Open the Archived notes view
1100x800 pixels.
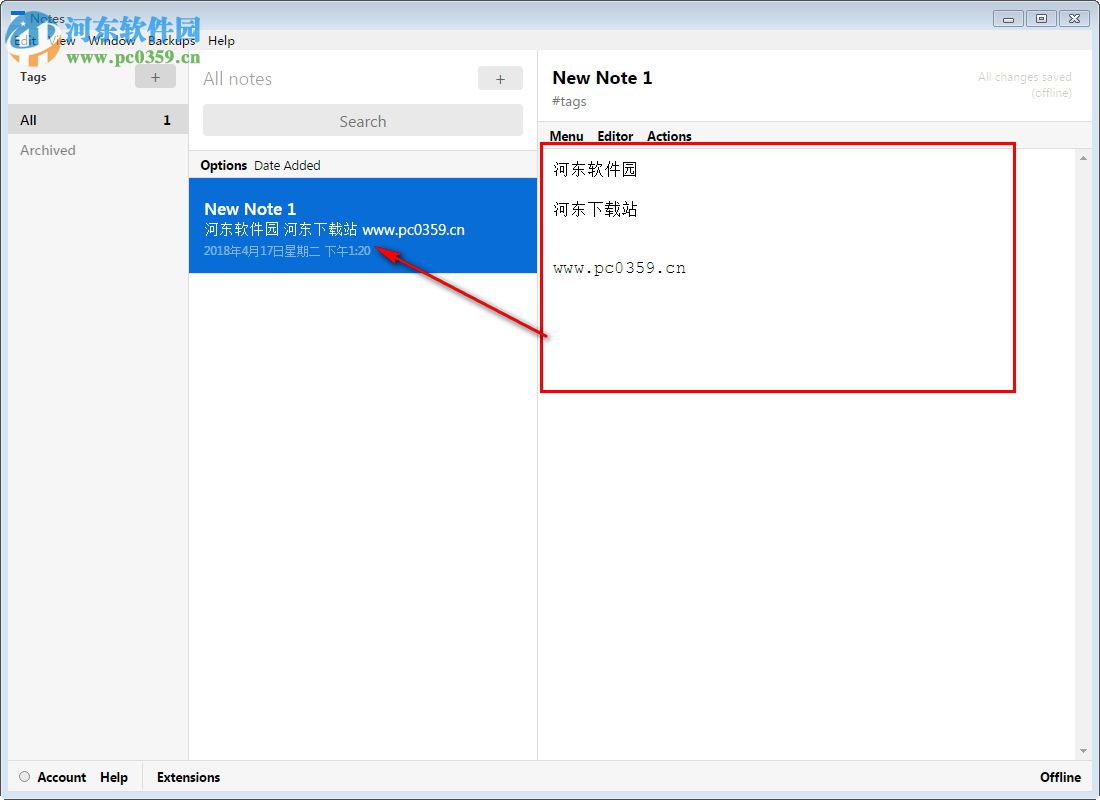48,150
